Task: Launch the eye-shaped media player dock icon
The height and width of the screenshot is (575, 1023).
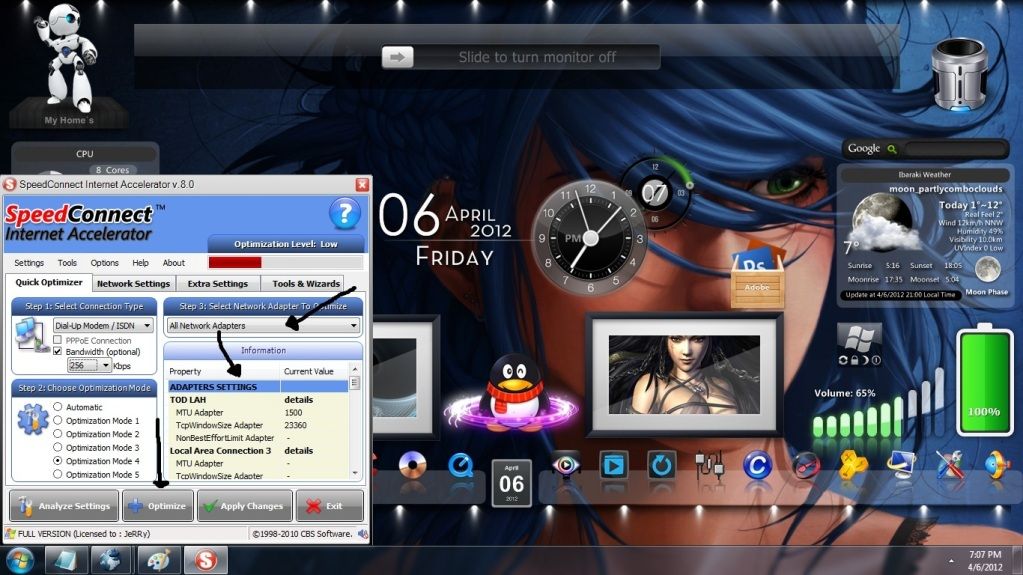Action: [x=565, y=465]
